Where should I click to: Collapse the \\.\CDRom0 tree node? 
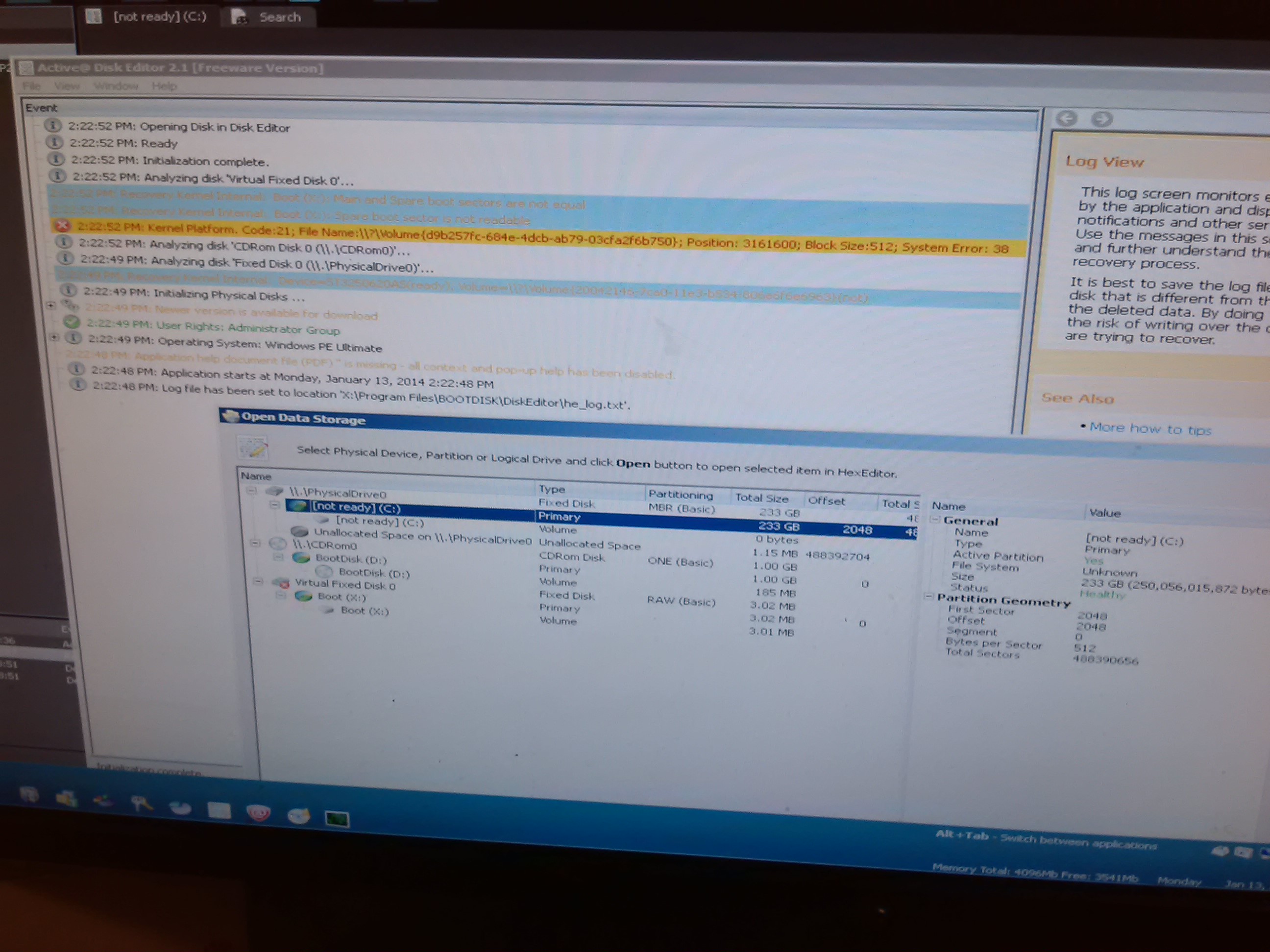tap(255, 543)
